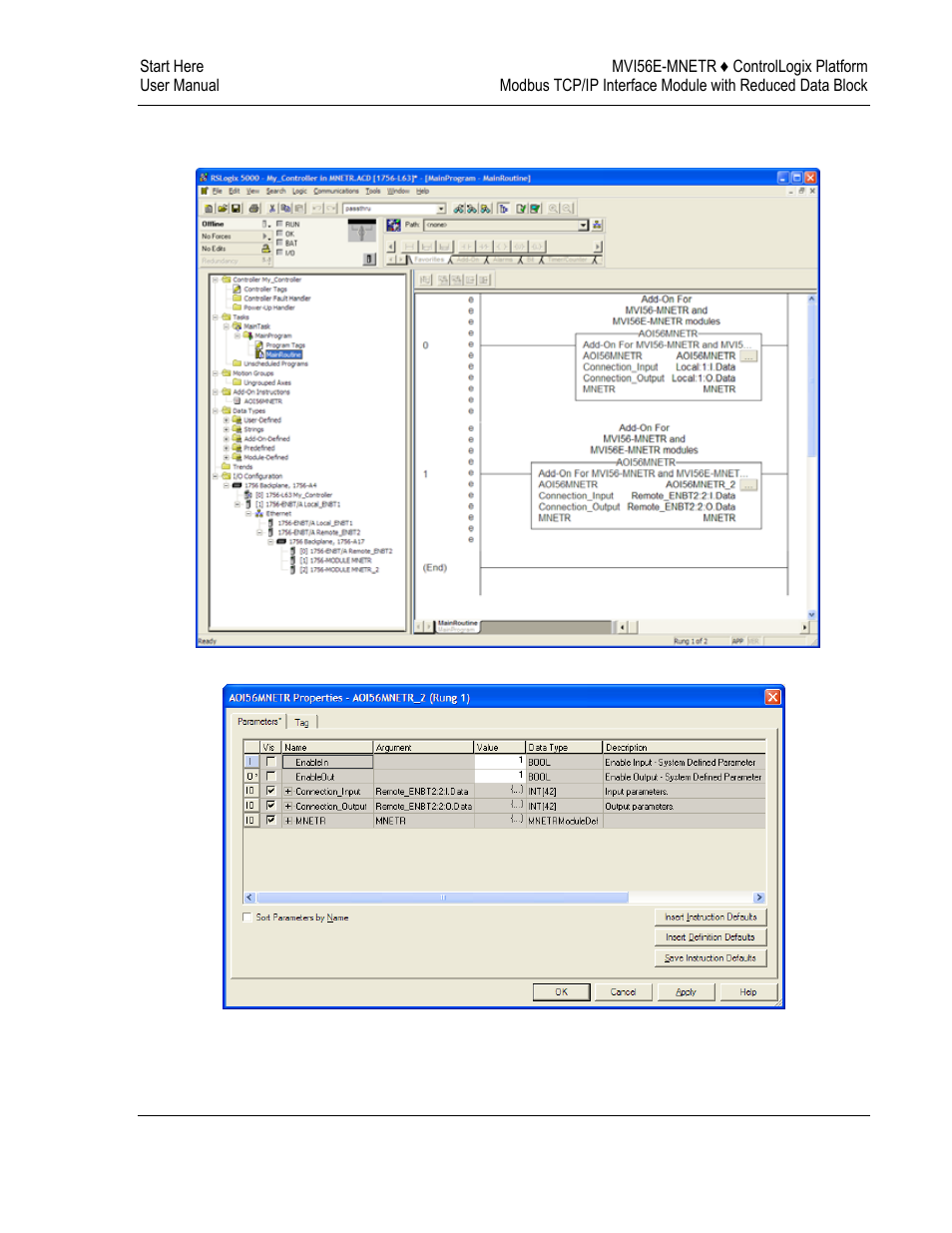Open the Tools menu
Viewport: 952px width, 1233px height.
[x=373, y=191]
